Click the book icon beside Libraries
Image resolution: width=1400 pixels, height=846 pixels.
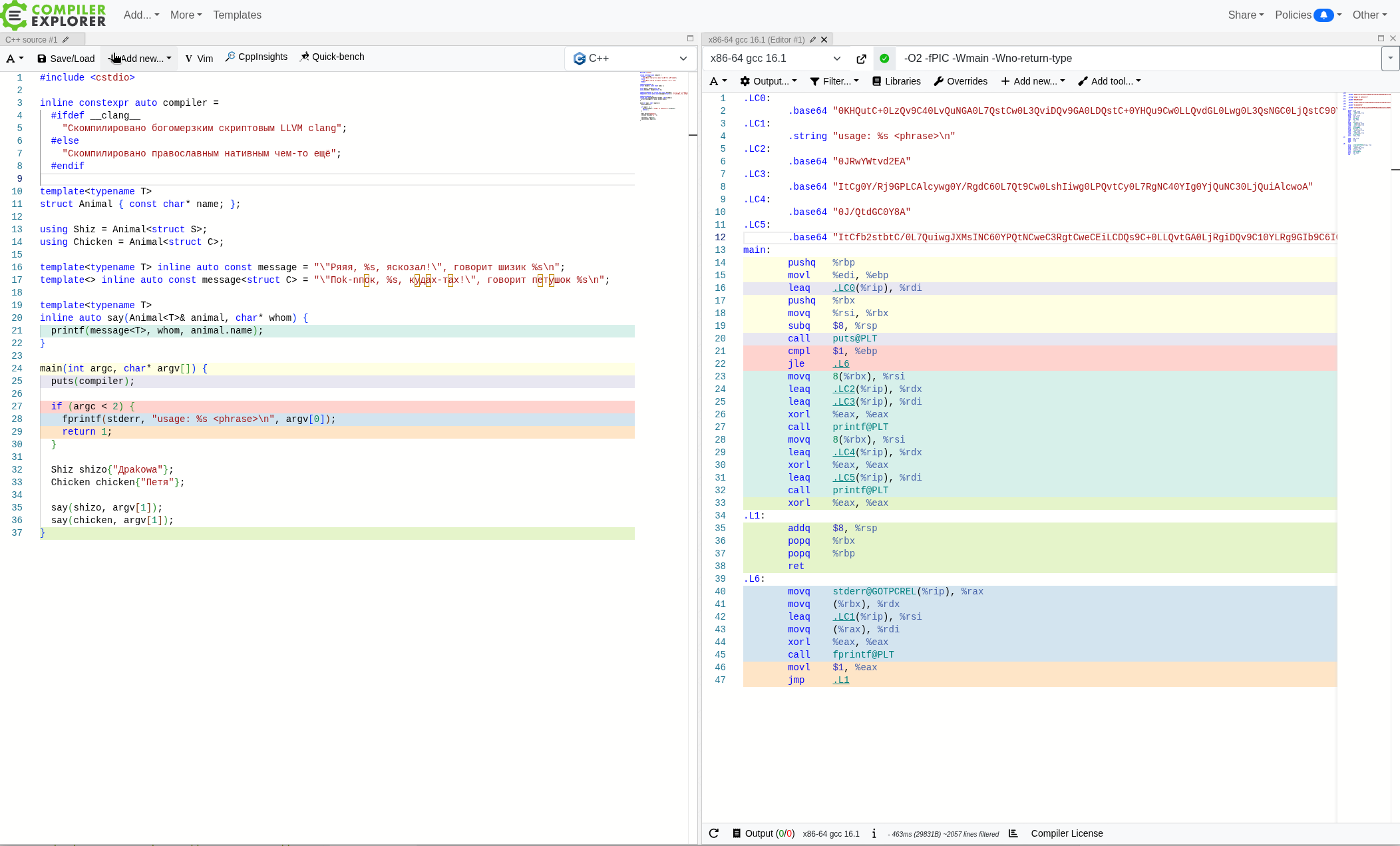point(876,81)
